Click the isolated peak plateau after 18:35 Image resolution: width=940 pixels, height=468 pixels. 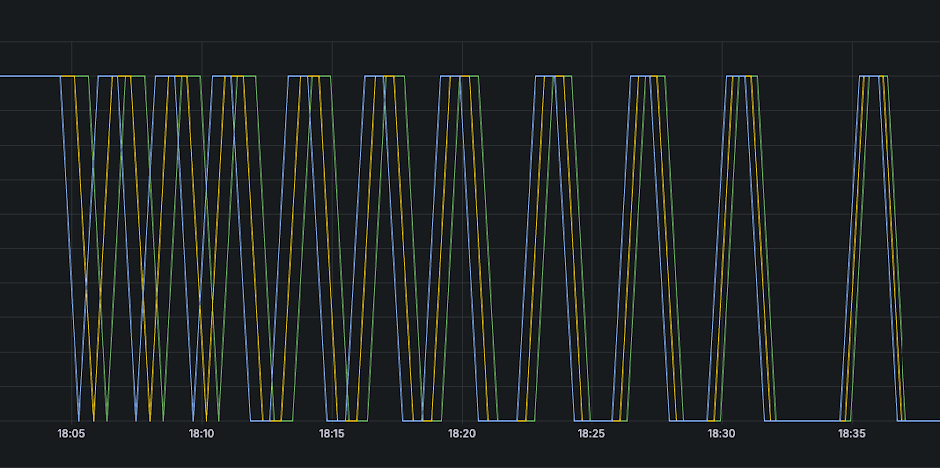873,76
